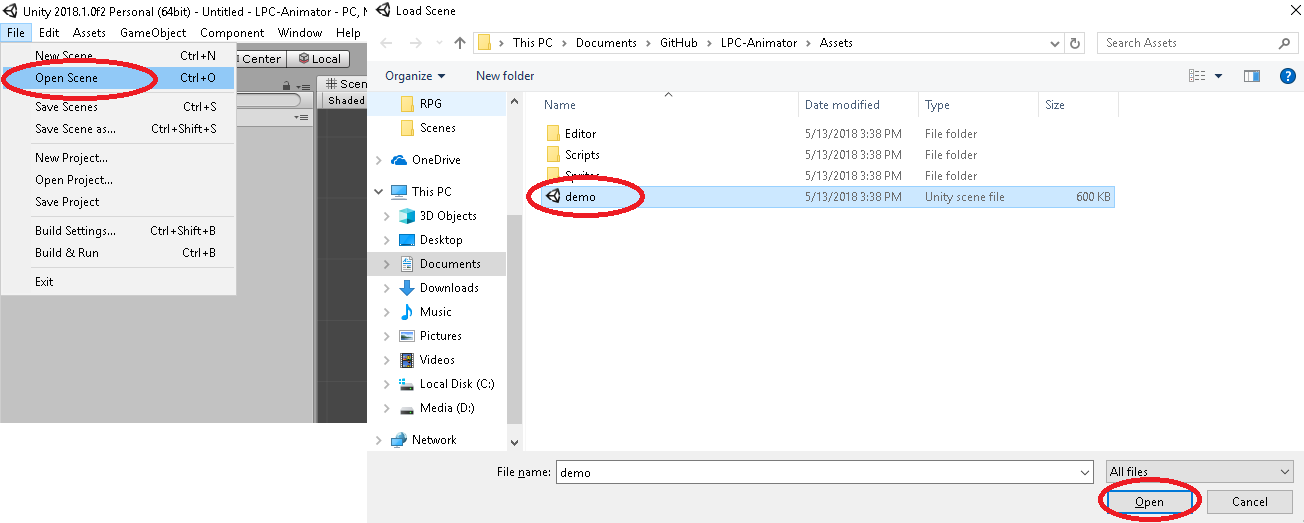Screen dimensions: 1304x523
Task: Refresh the Assets folder view
Action: [1075, 43]
